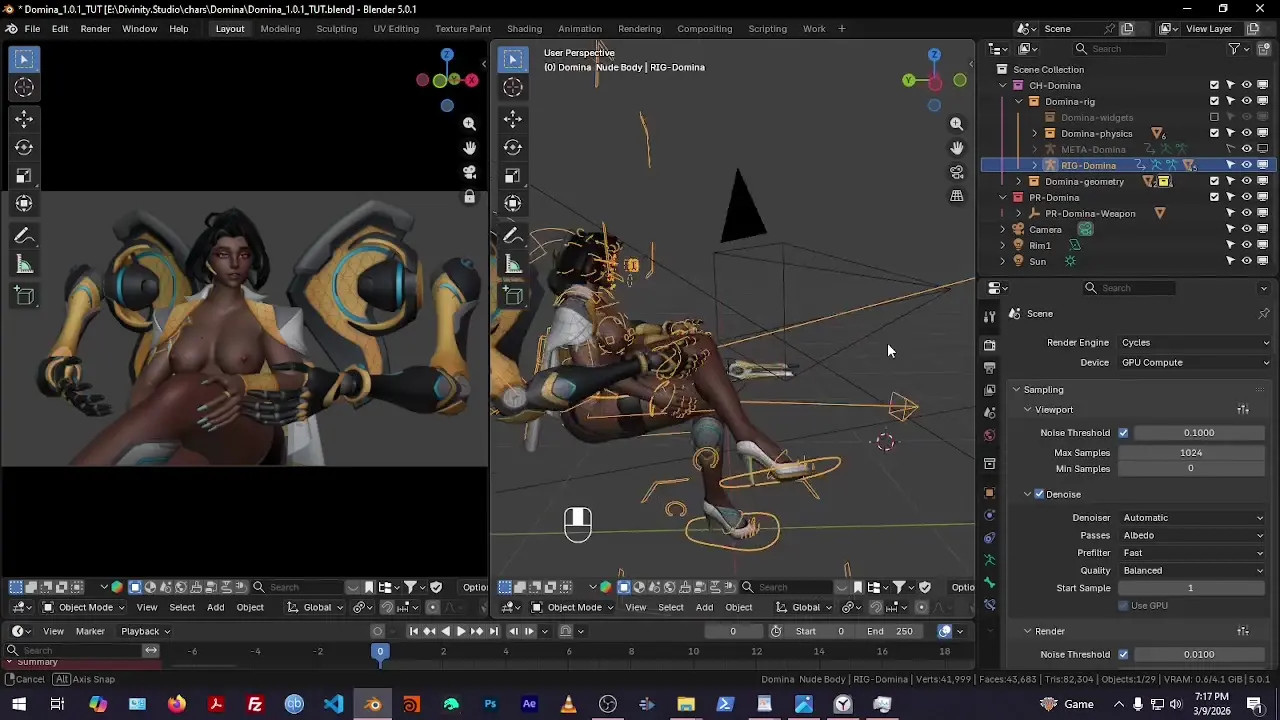Open the World Properties tab
This screenshot has height=720, width=1280.
tap(990, 435)
